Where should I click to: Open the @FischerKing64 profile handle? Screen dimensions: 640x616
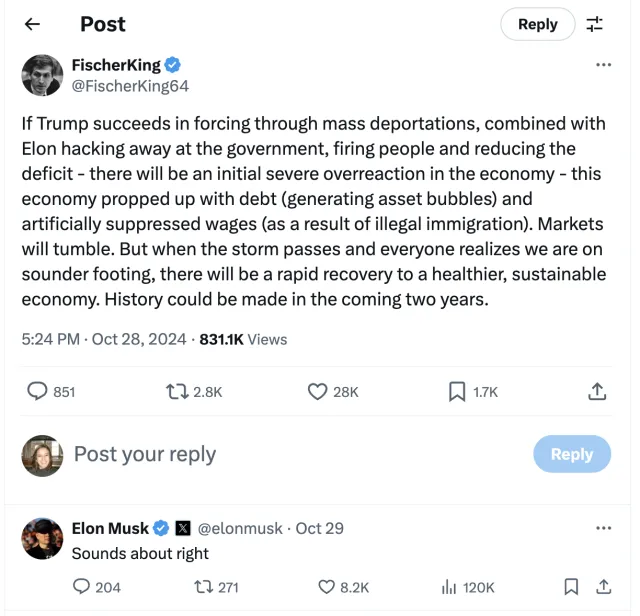130,86
